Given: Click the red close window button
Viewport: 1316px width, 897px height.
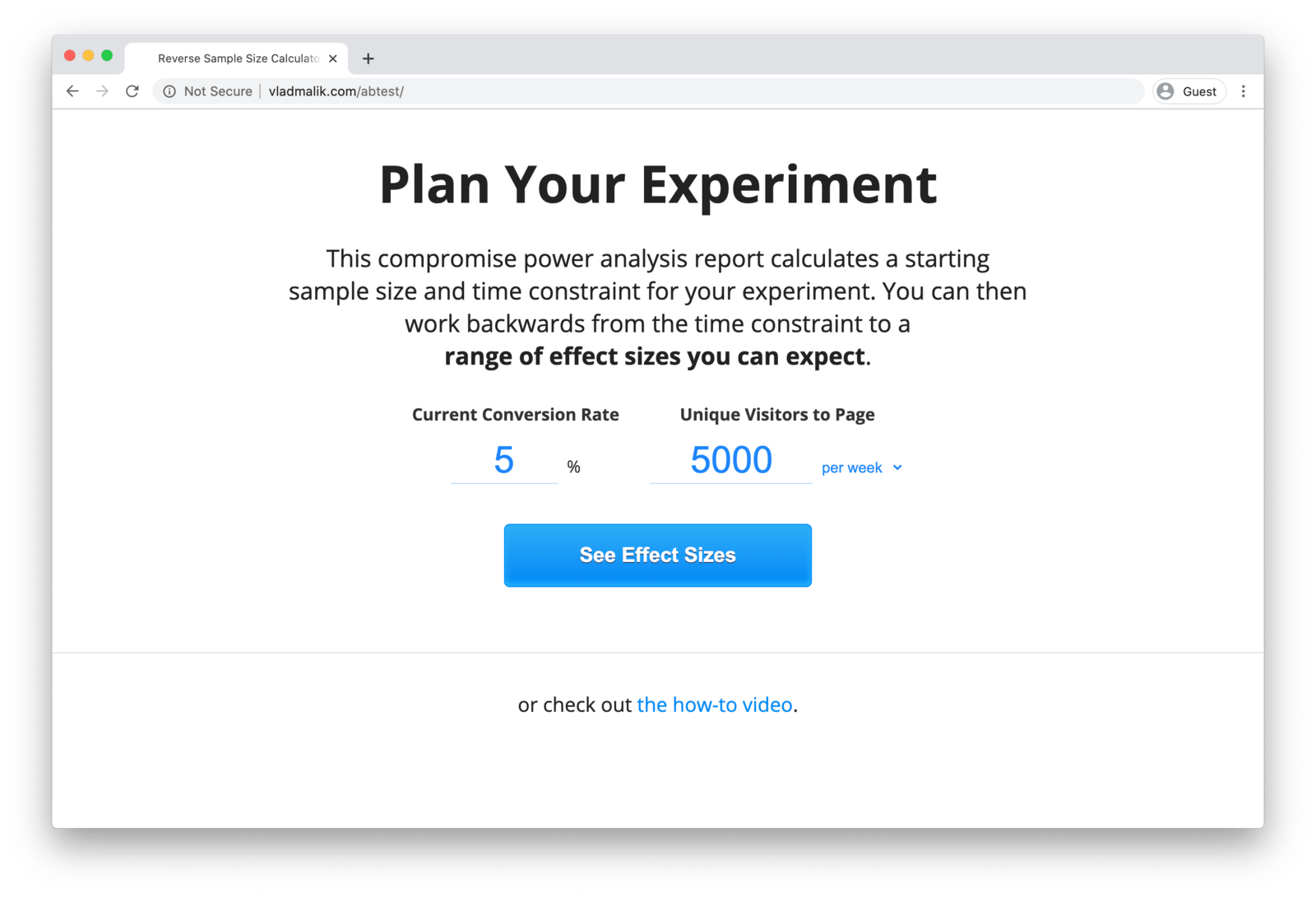Looking at the screenshot, I should pyautogui.click(x=70, y=55).
